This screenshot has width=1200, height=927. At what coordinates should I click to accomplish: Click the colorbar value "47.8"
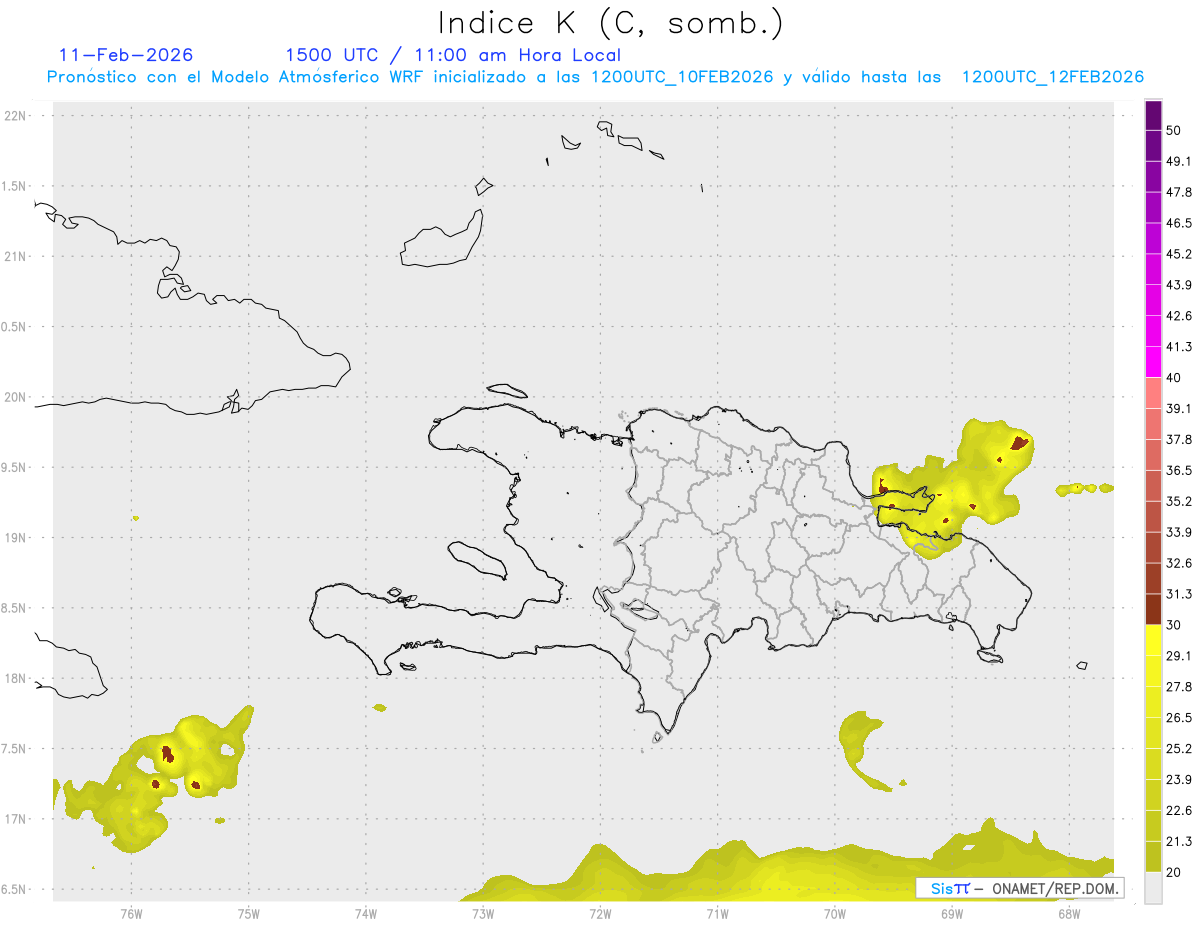(x=1179, y=192)
